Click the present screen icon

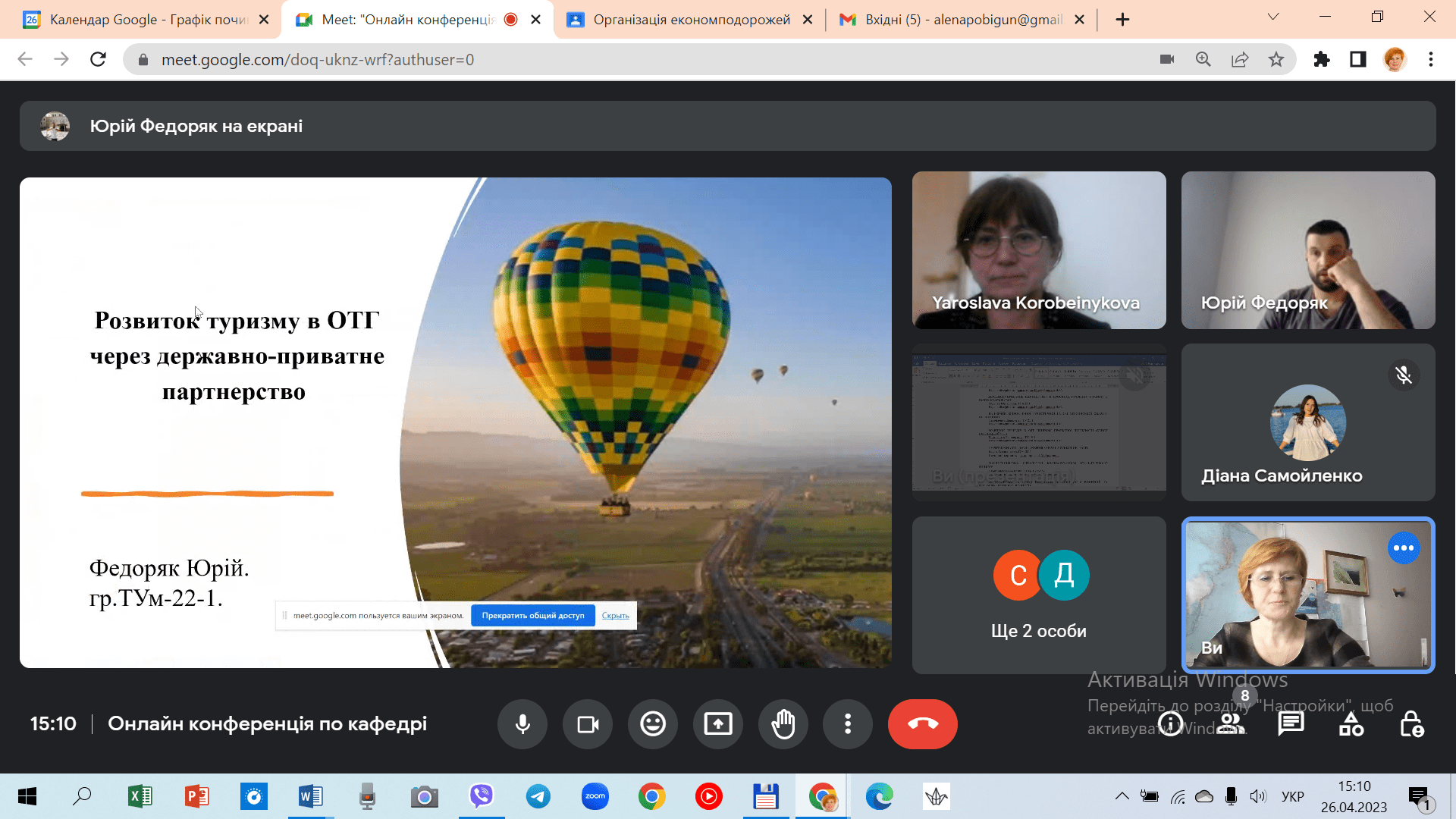pos(718,724)
